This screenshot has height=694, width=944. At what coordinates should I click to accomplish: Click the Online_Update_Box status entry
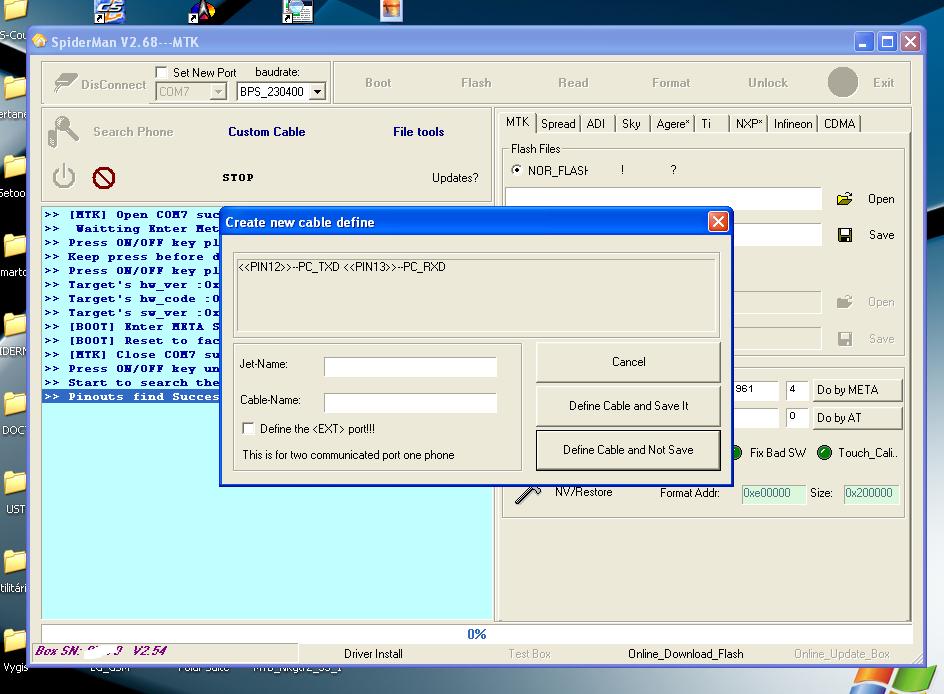tap(842, 654)
